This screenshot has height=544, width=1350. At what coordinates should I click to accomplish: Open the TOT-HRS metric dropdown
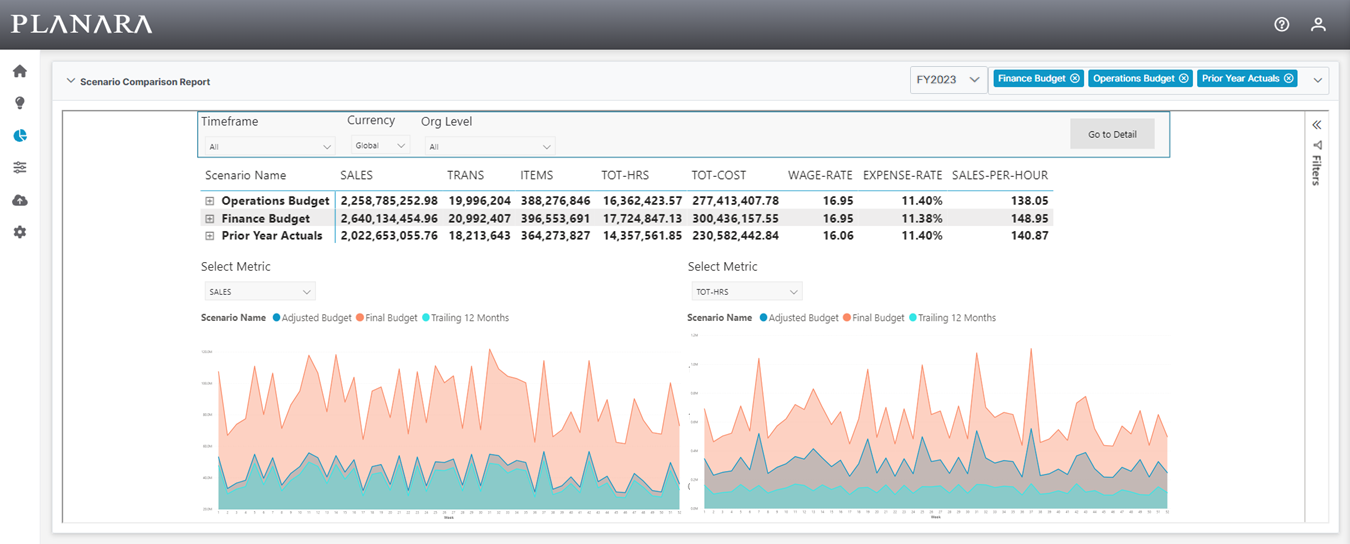746,291
